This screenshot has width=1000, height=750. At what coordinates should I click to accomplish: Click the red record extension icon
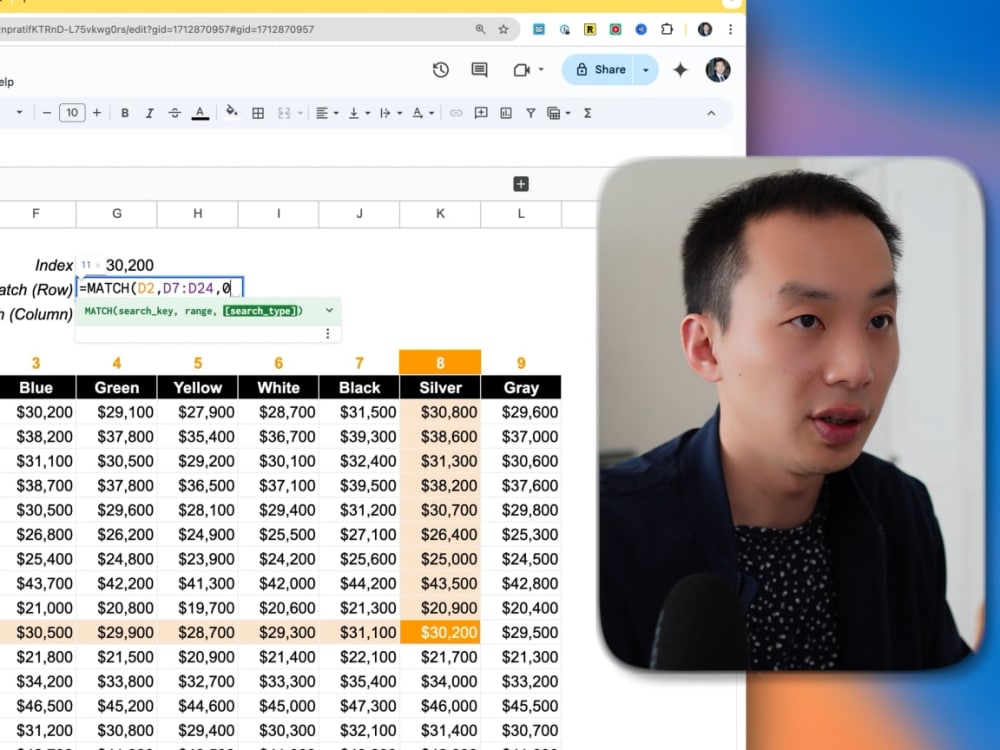(x=615, y=29)
